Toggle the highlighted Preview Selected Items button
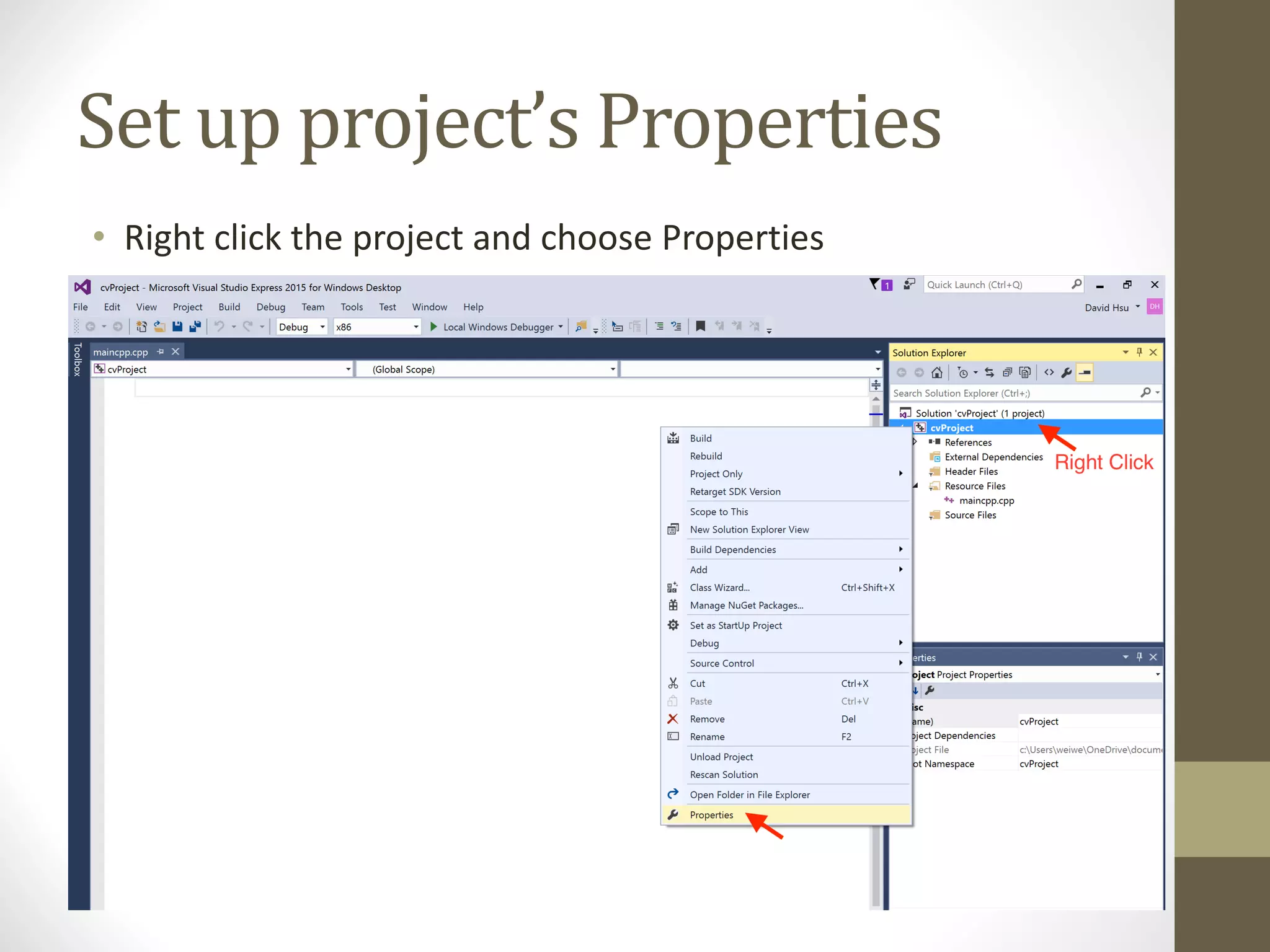1270x952 pixels. point(1085,372)
